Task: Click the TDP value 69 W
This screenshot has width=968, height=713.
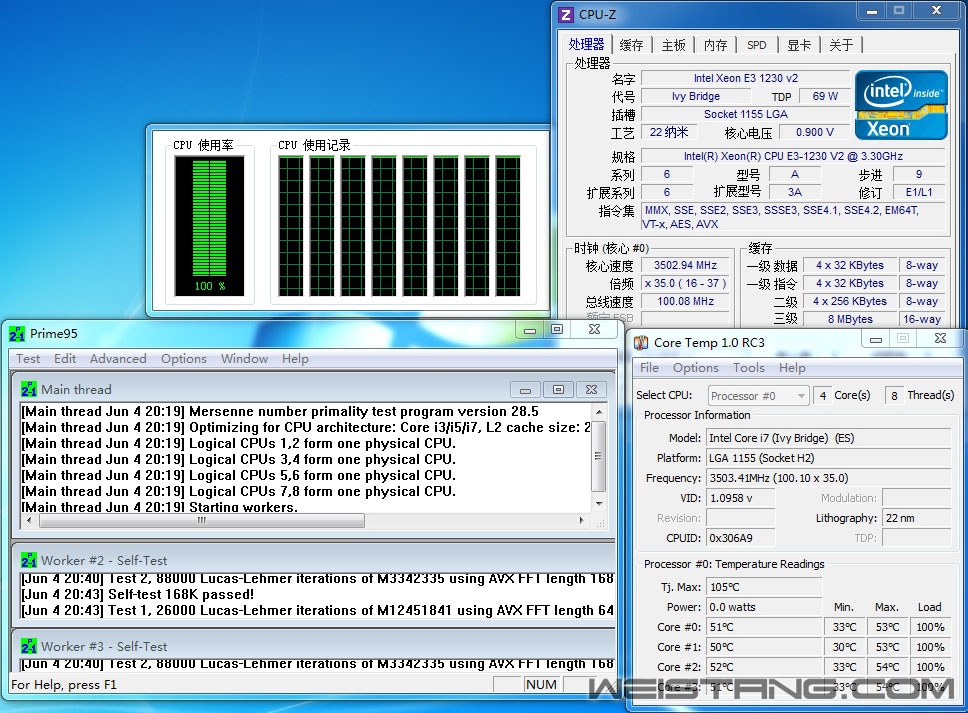Action: click(x=825, y=96)
